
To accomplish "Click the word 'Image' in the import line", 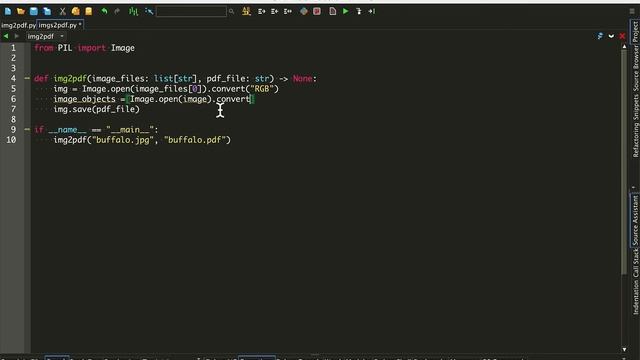I will (x=123, y=48).
